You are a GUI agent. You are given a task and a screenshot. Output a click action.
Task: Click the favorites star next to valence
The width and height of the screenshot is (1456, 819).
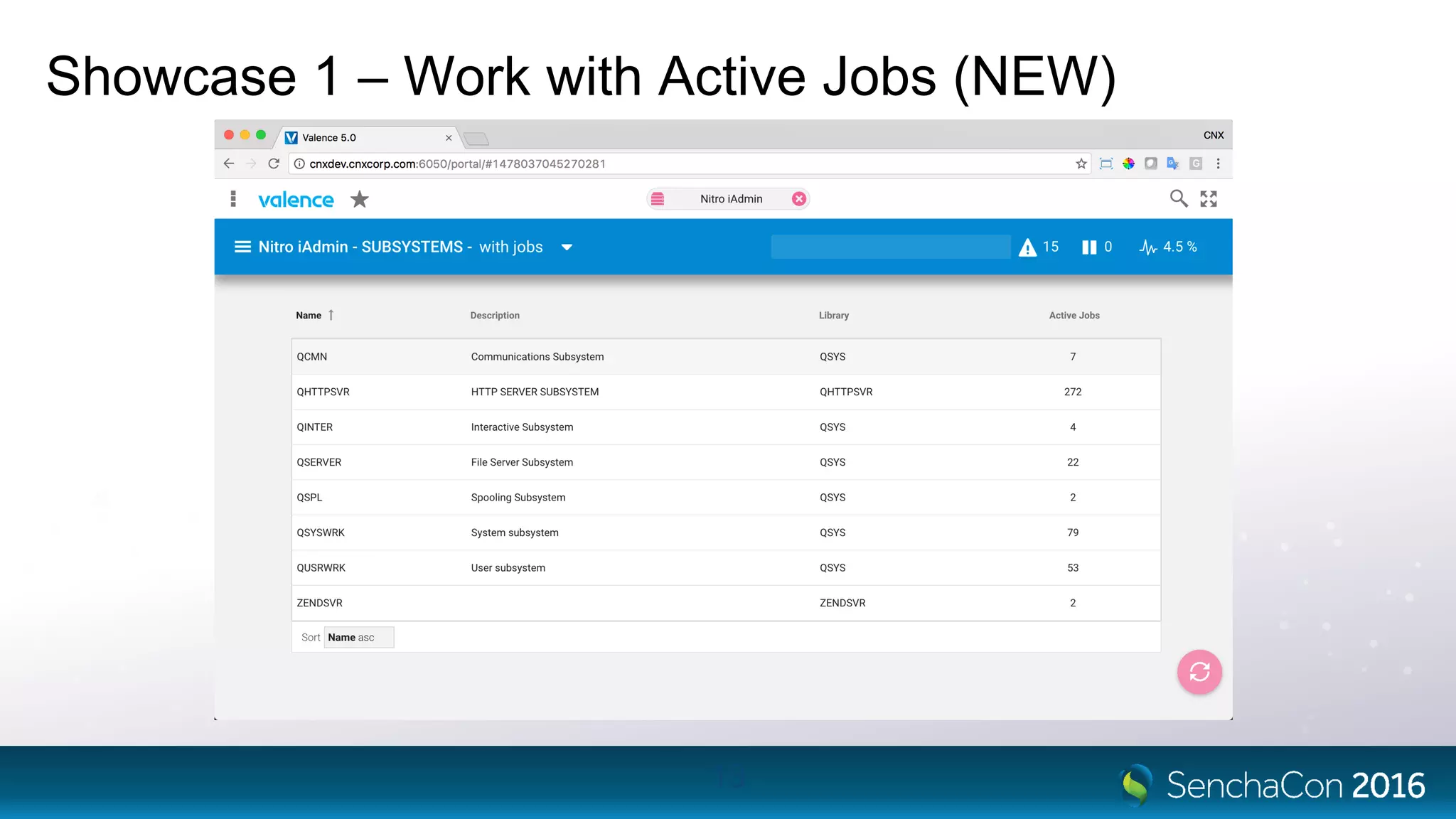[360, 199]
